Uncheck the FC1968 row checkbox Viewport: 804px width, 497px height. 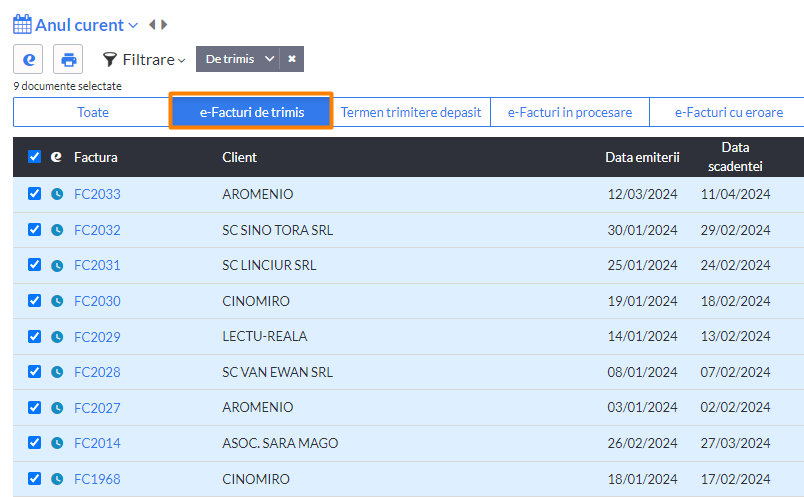pyautogui.click(x=34, y=479)
